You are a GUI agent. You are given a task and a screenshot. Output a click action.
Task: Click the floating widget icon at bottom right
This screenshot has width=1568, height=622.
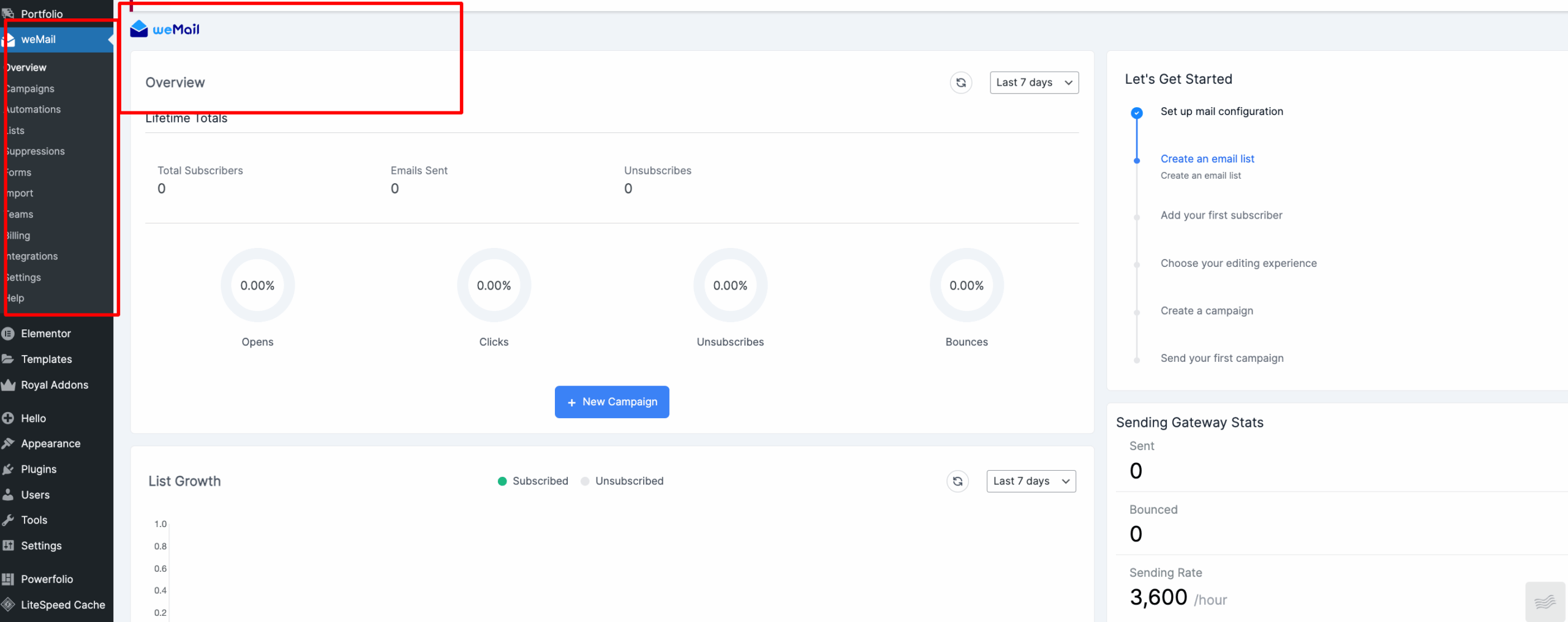(x=1544, y=602)
